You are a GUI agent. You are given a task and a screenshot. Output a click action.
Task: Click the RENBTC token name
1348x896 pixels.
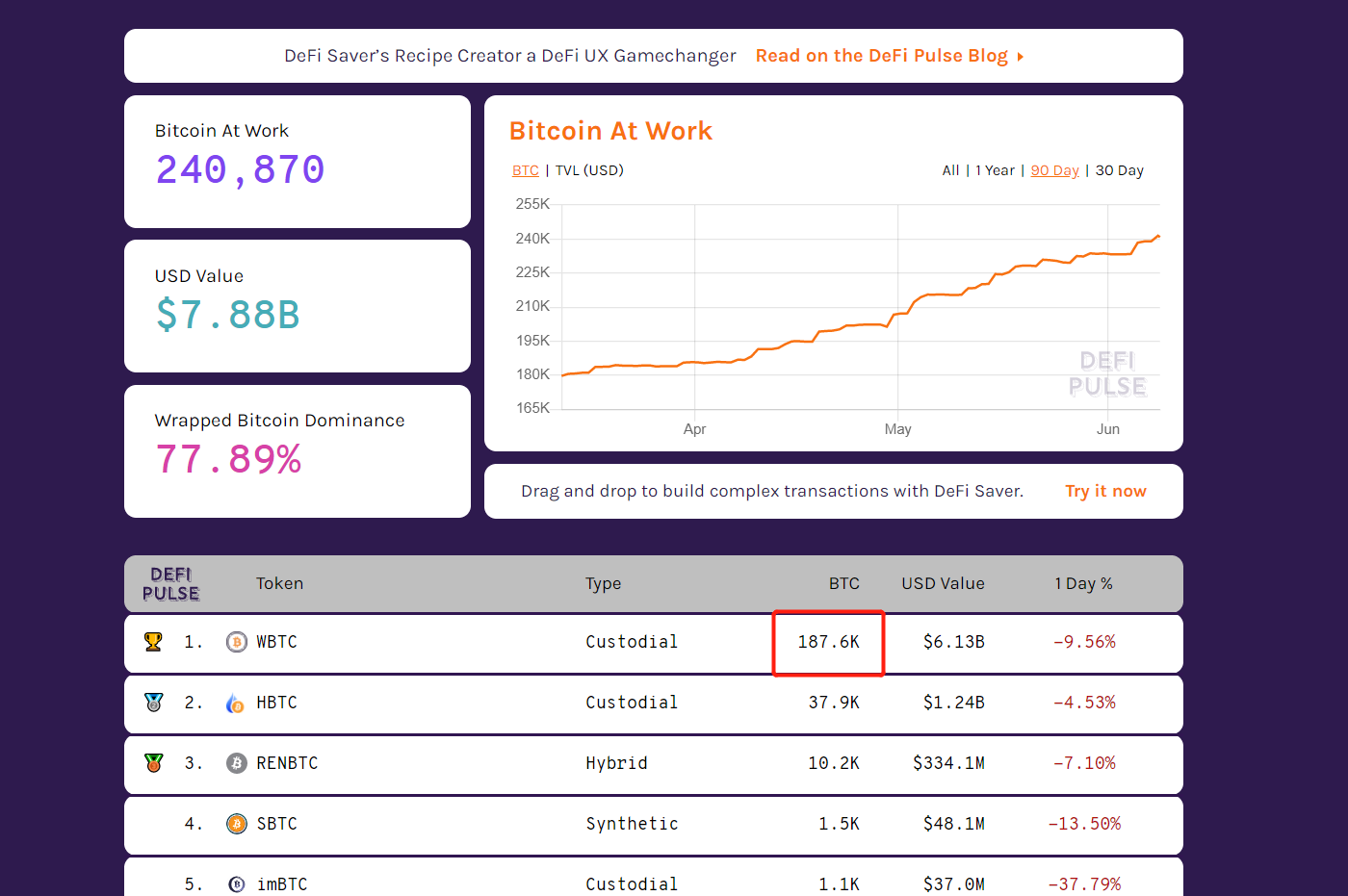click(287, 763)
